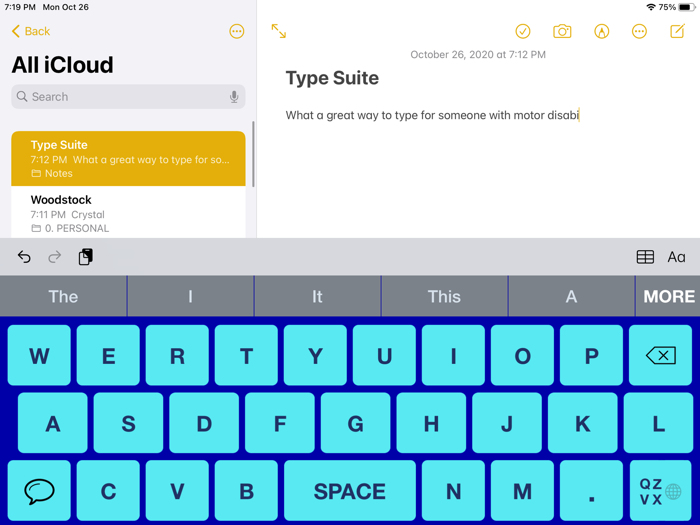
Task: Tap the note date October 26, 2020
Action: [478, 54]
